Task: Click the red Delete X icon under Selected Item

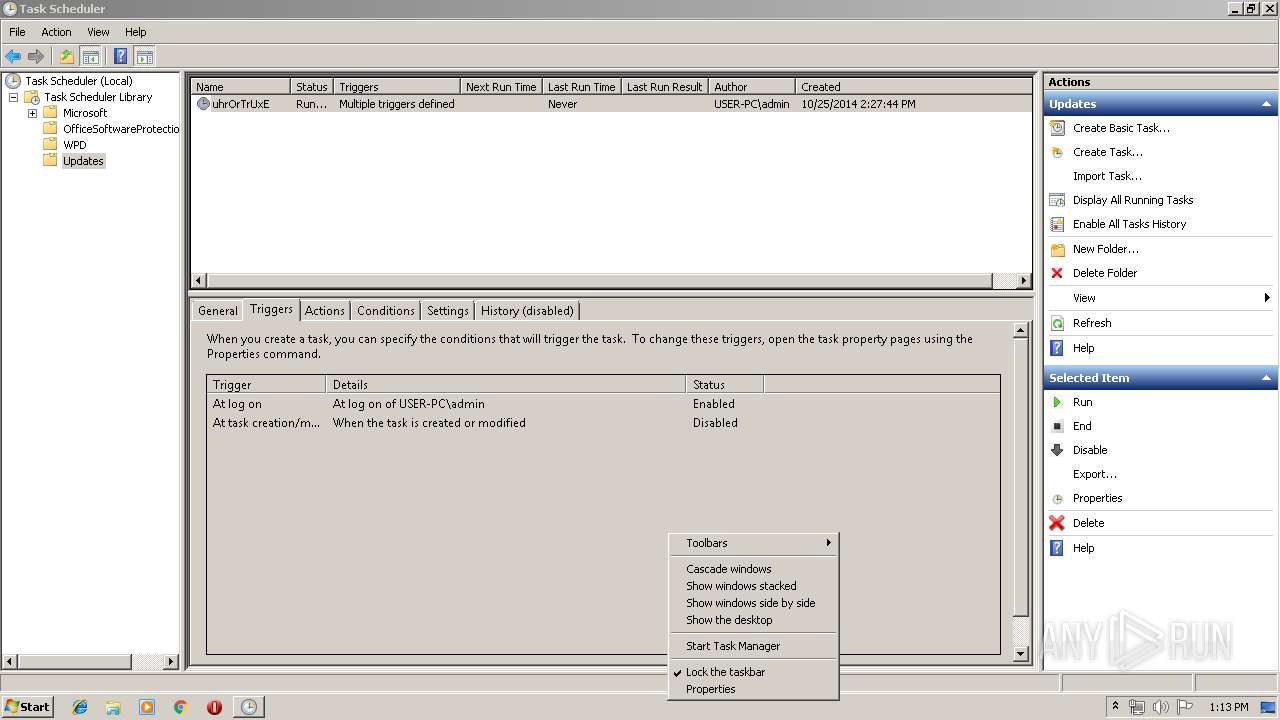Action: click(1057, 523)
